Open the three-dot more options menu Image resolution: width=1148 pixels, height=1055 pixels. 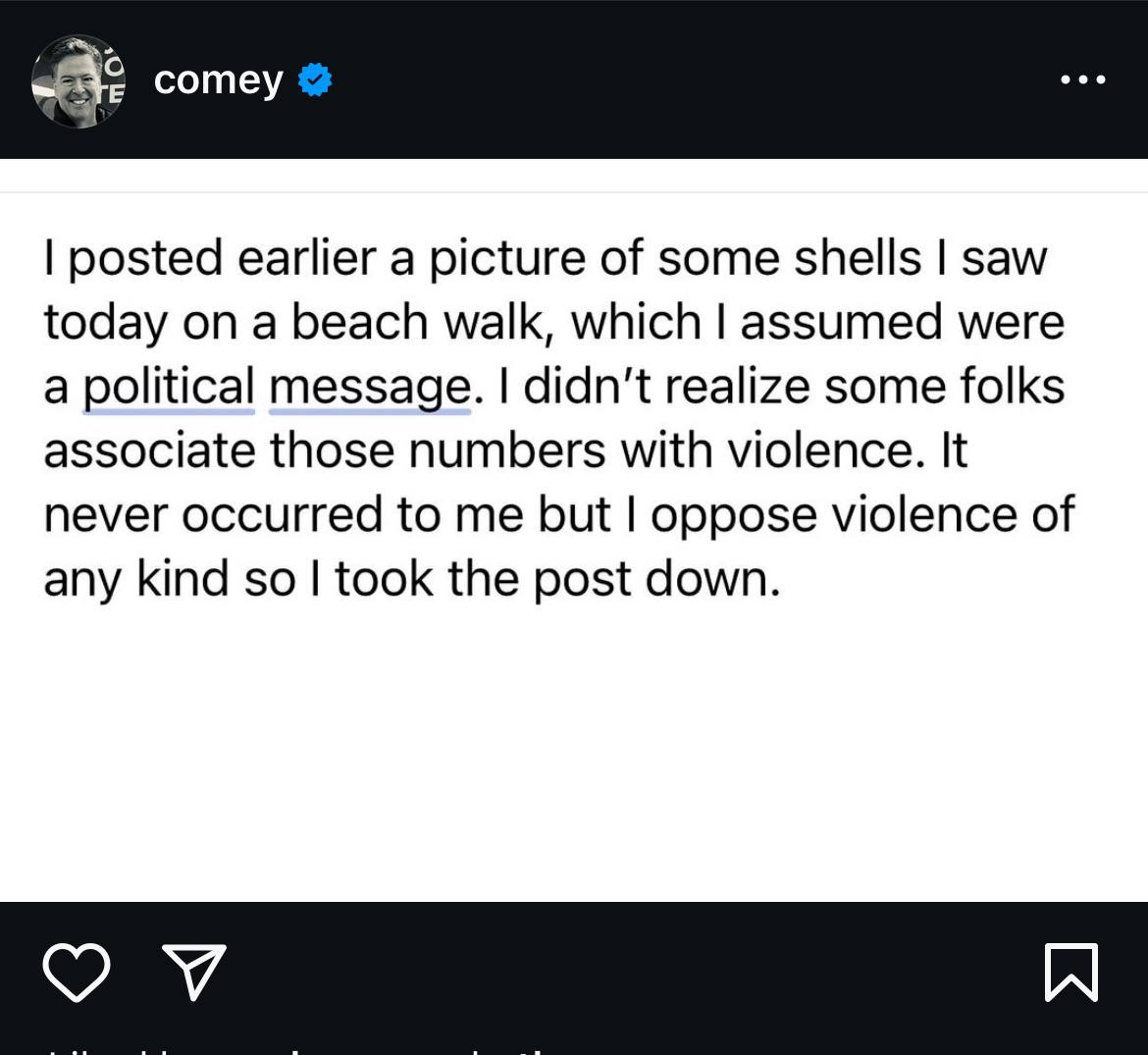pos(1083,79)
